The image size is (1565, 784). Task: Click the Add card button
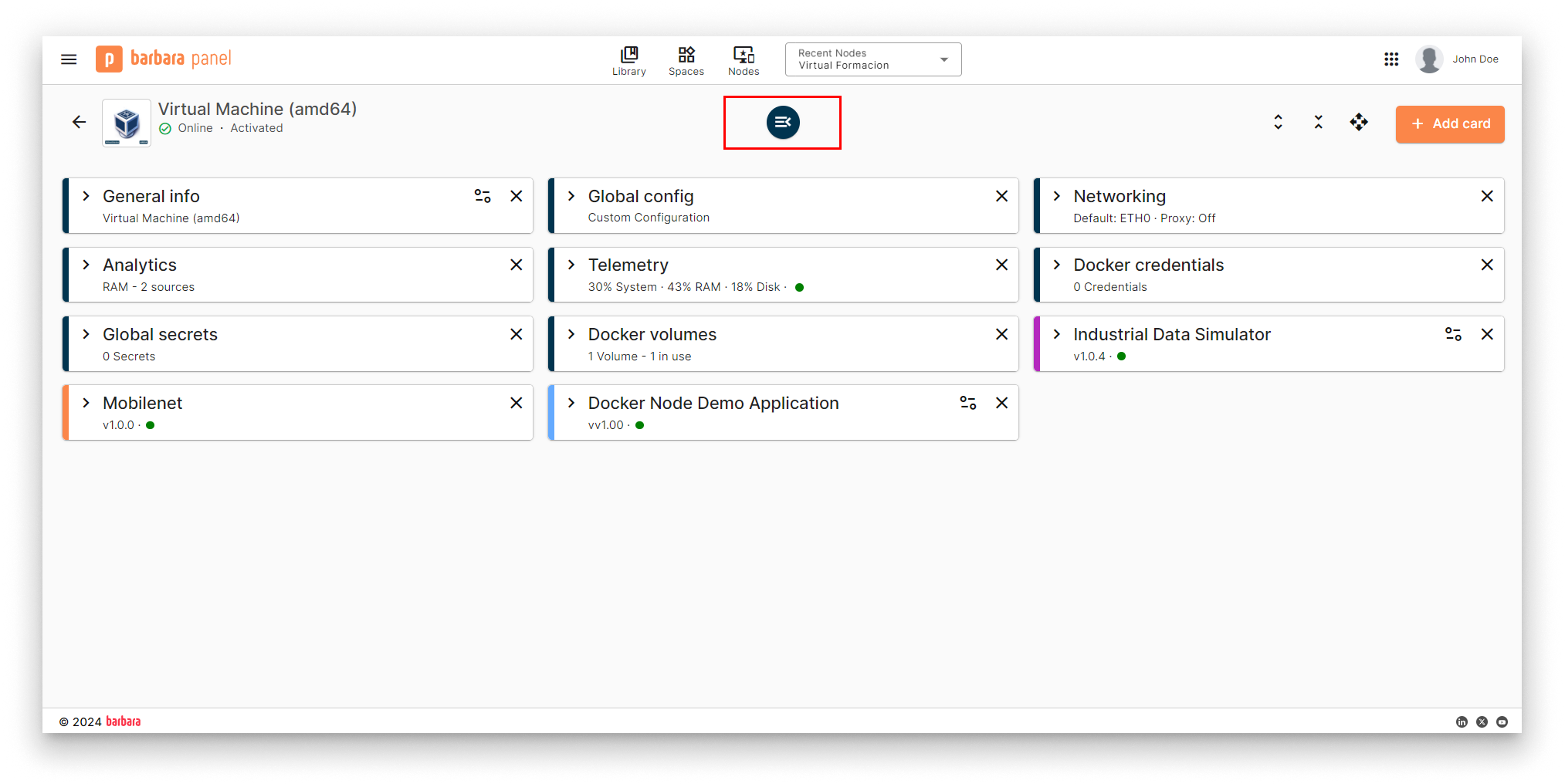tap(1449, 123)
